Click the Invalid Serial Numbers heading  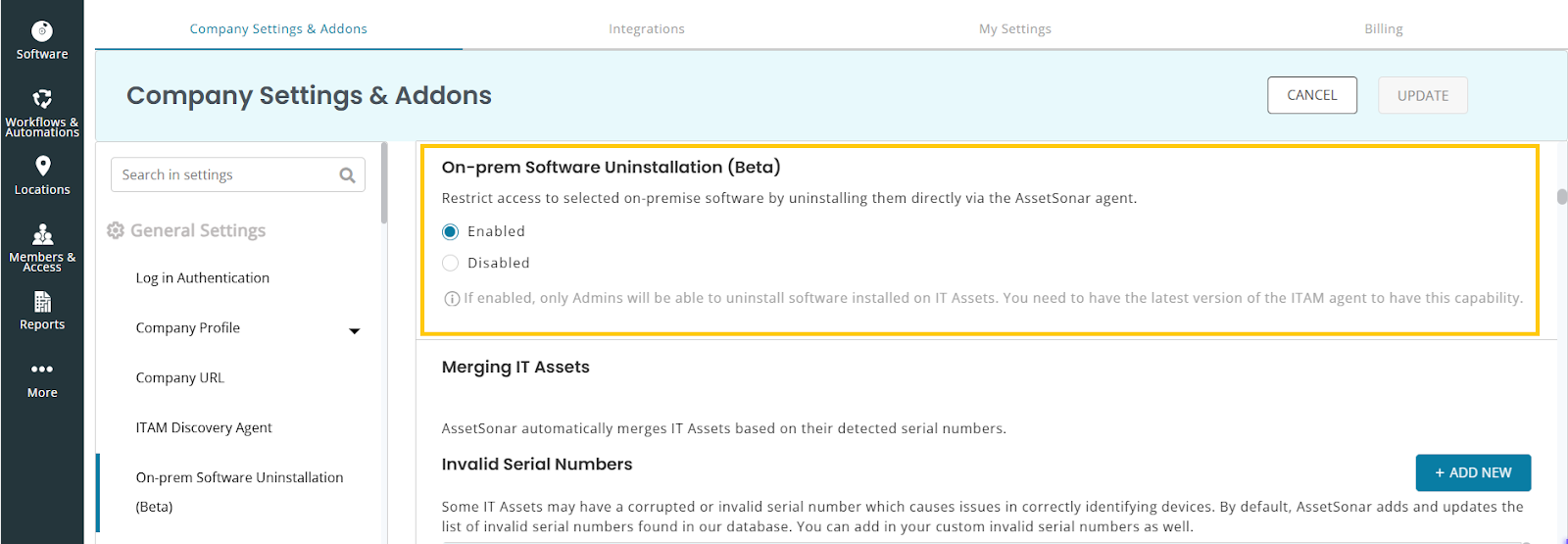point(537,465)
